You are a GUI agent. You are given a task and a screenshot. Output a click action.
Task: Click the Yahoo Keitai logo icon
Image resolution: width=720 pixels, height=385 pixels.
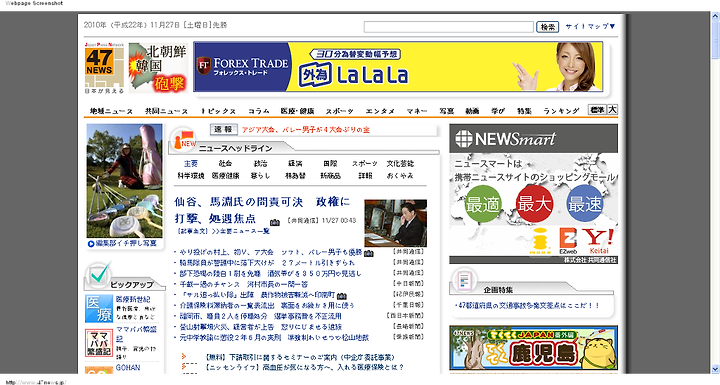(599, 241)
